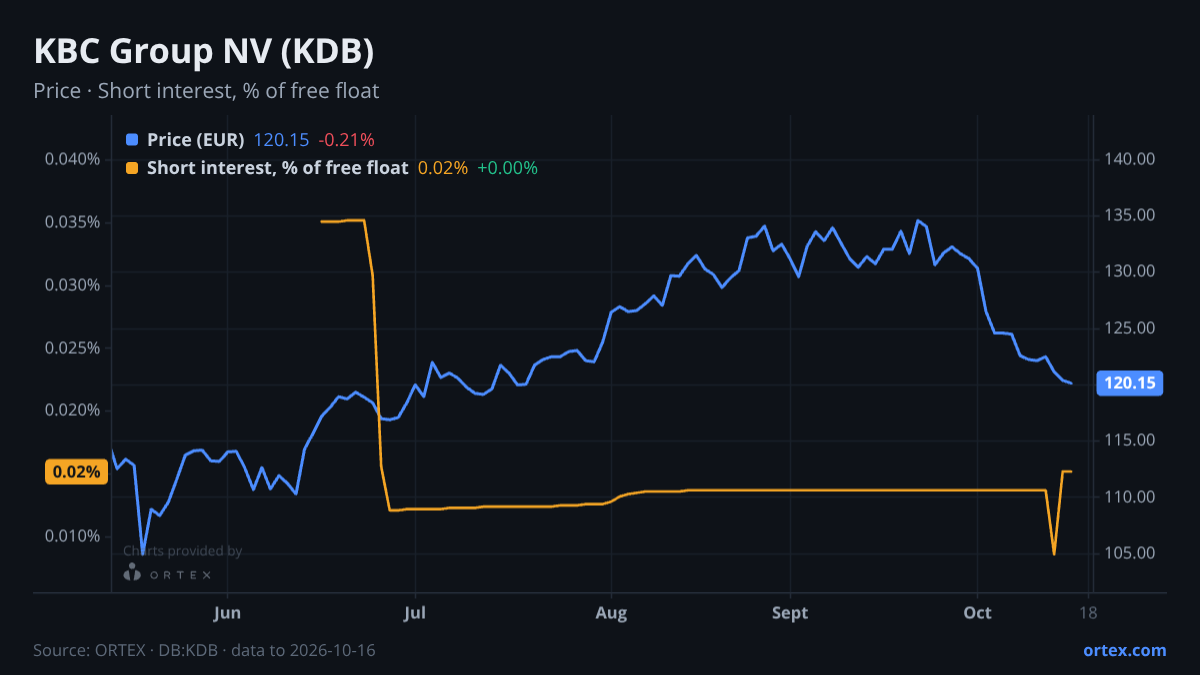Viewport: 1200px width, 675px height.
Task: Click the orange 0.02% axis tag
Action: point(77,472)
